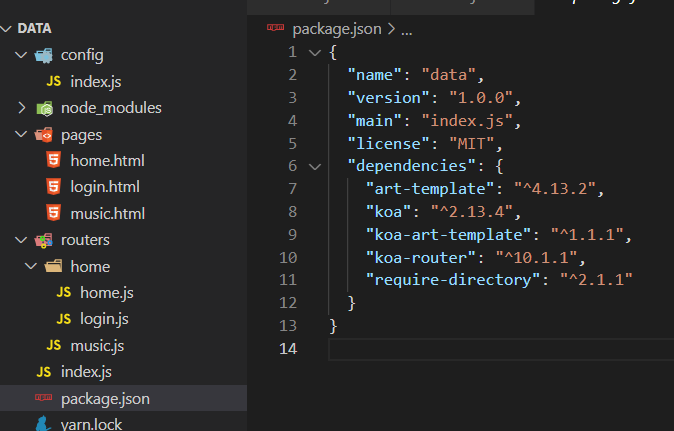The image size is (674, 431).
Task: Click the node_modules folder icon
Action: pyautogui.click(x=44, y=108)
